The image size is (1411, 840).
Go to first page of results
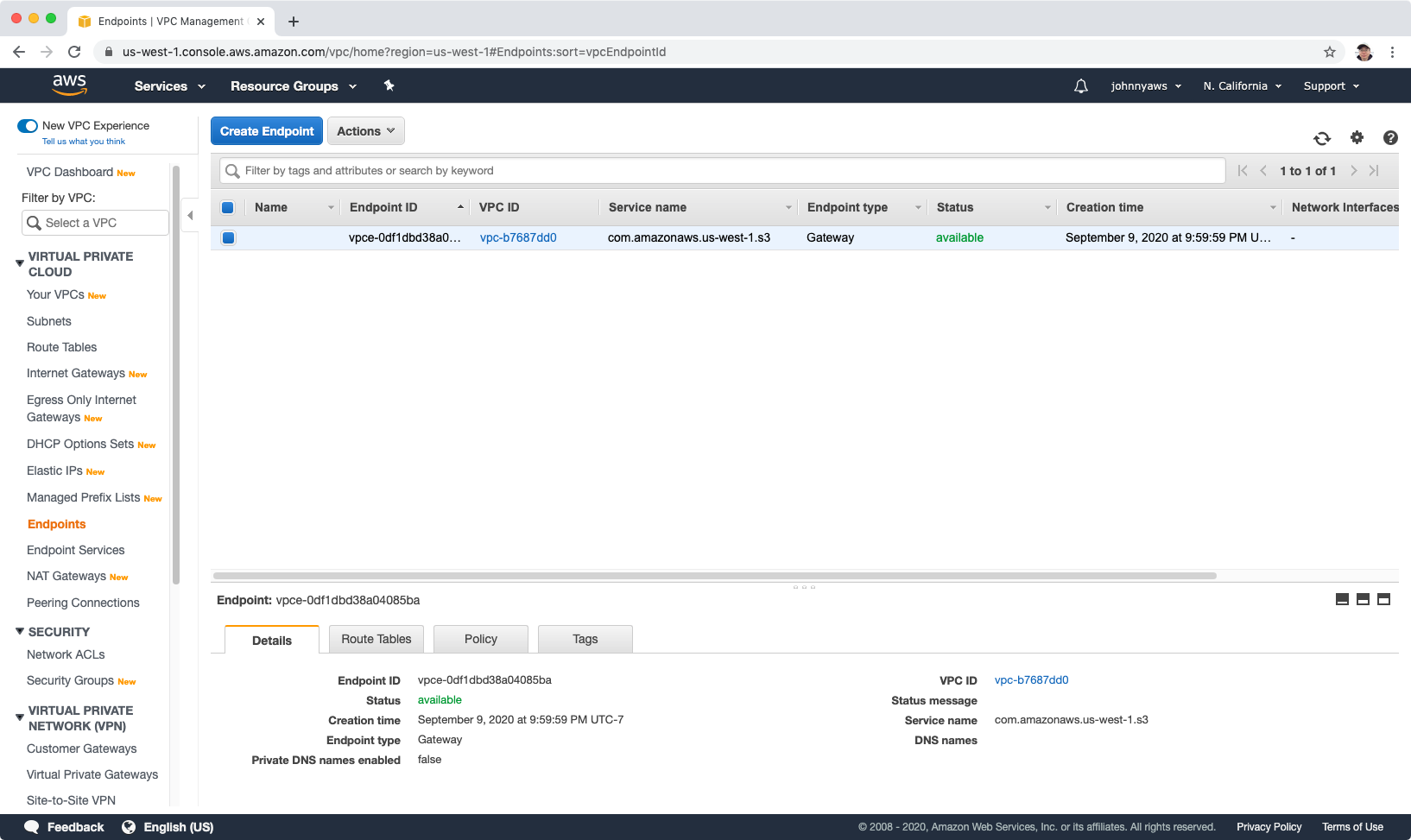pos(1243,171)
